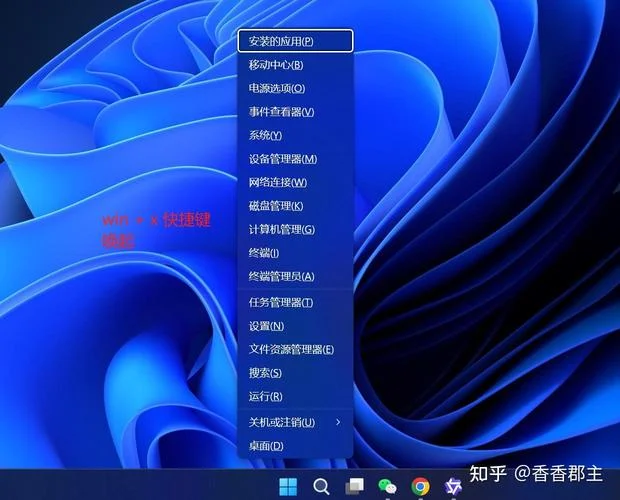Screen dimensions: 620x500
Task: Select 系统(Y) menu item
Action: pyautogui.click(x=295, y=135)
